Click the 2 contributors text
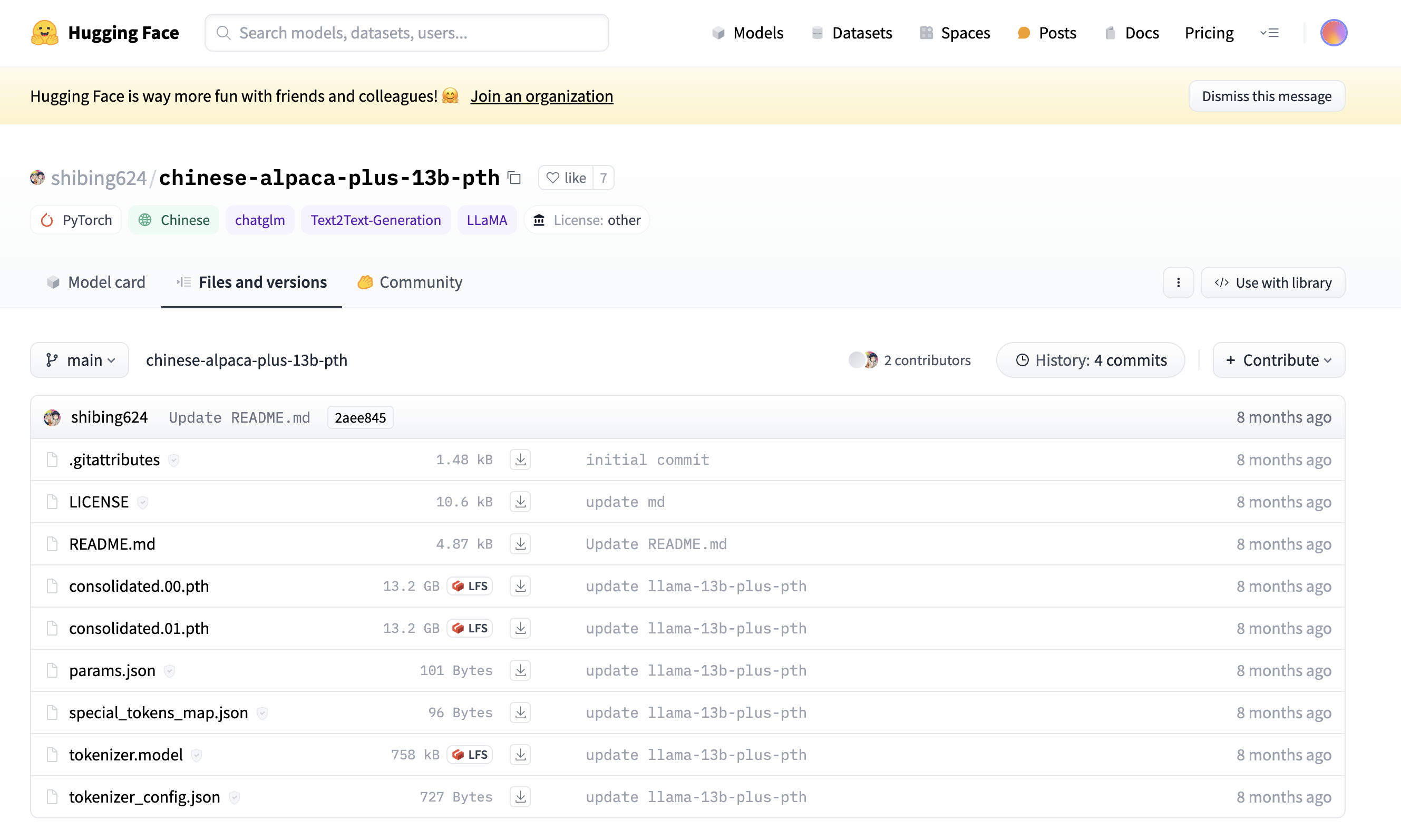This screenshot has height=840, width=1401. click(x=927, y=360)
